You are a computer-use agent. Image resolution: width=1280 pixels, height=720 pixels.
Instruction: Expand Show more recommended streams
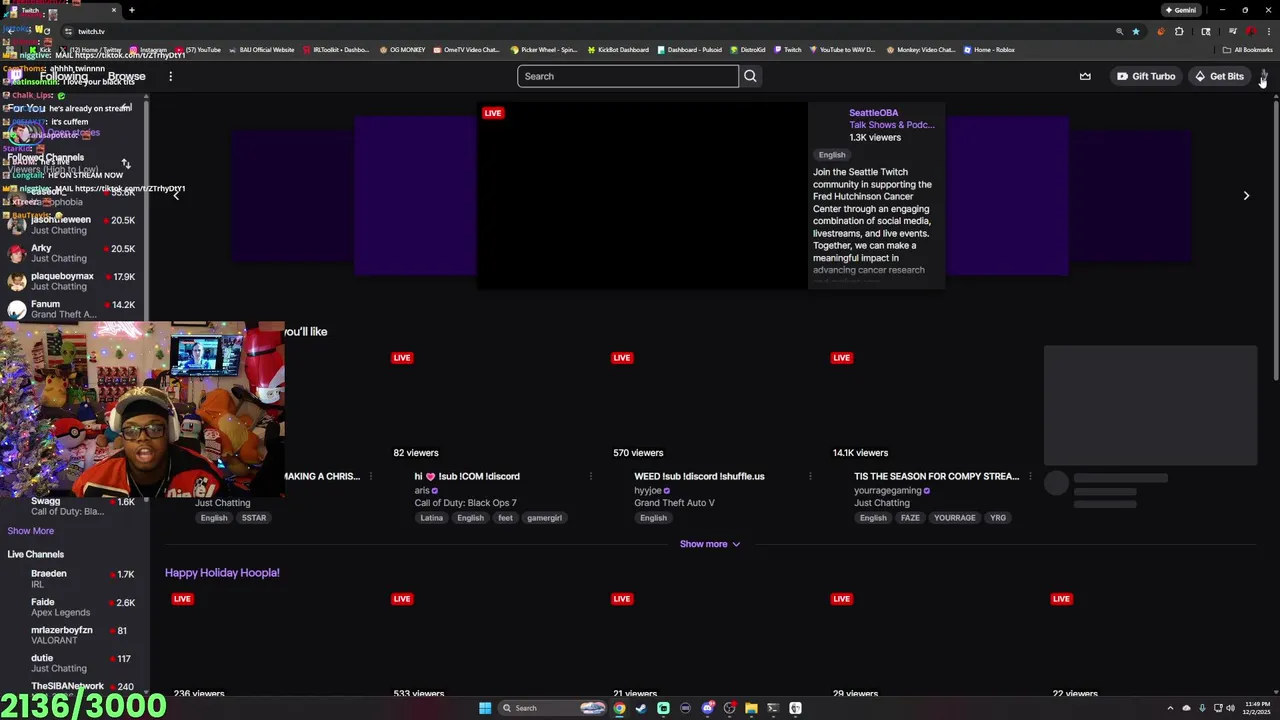[710, 544]
